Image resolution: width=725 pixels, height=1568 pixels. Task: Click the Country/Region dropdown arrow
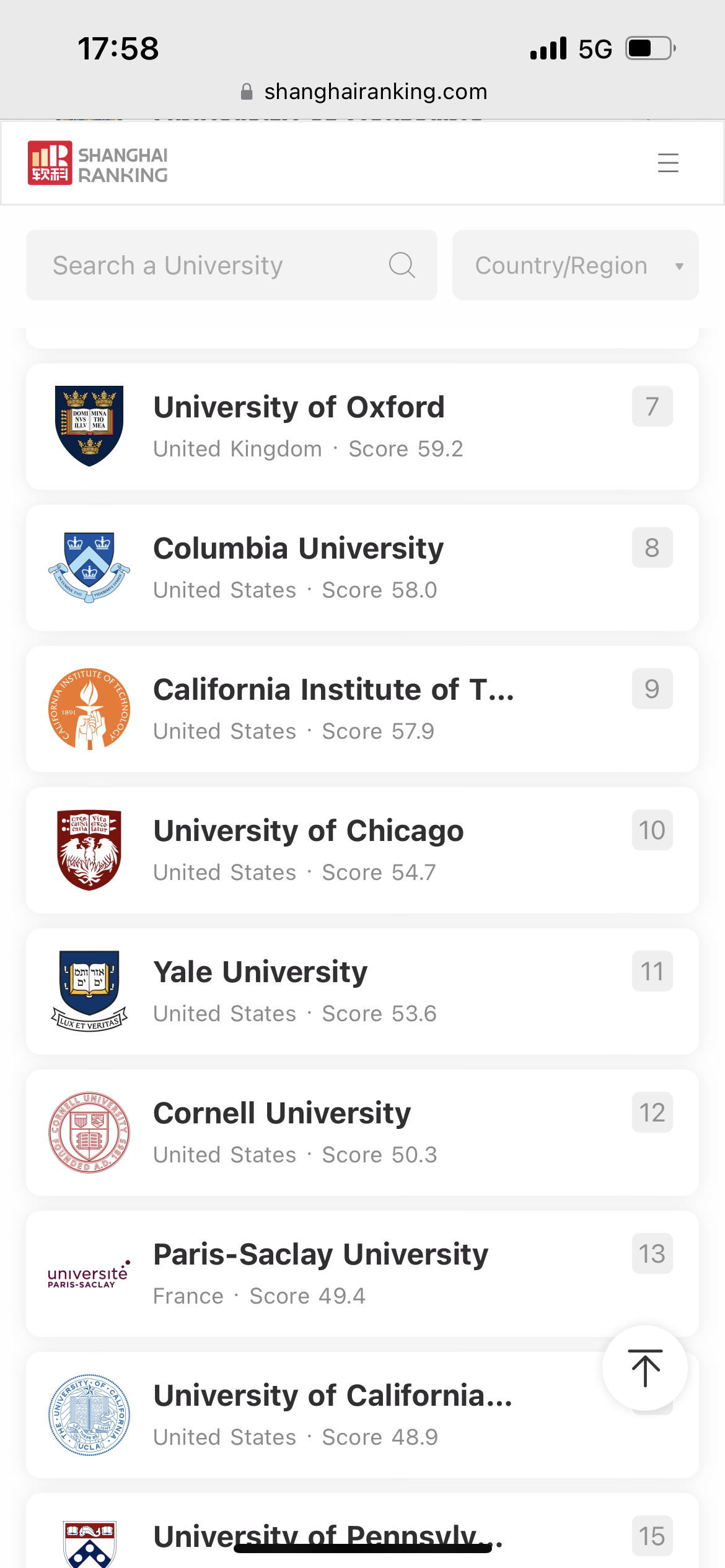tap(679, 266)
